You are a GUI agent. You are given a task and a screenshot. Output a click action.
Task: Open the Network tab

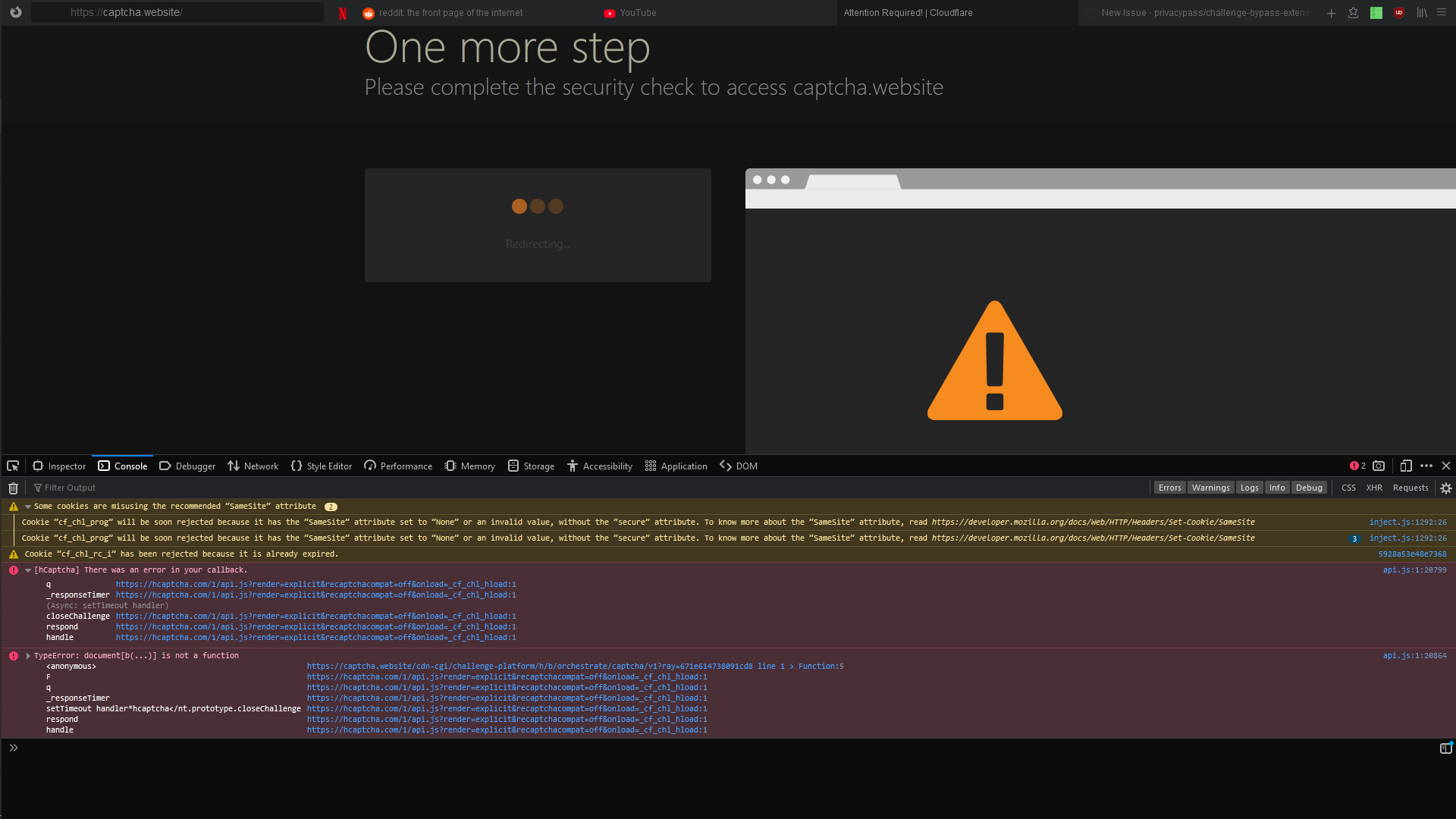point(253,466)
